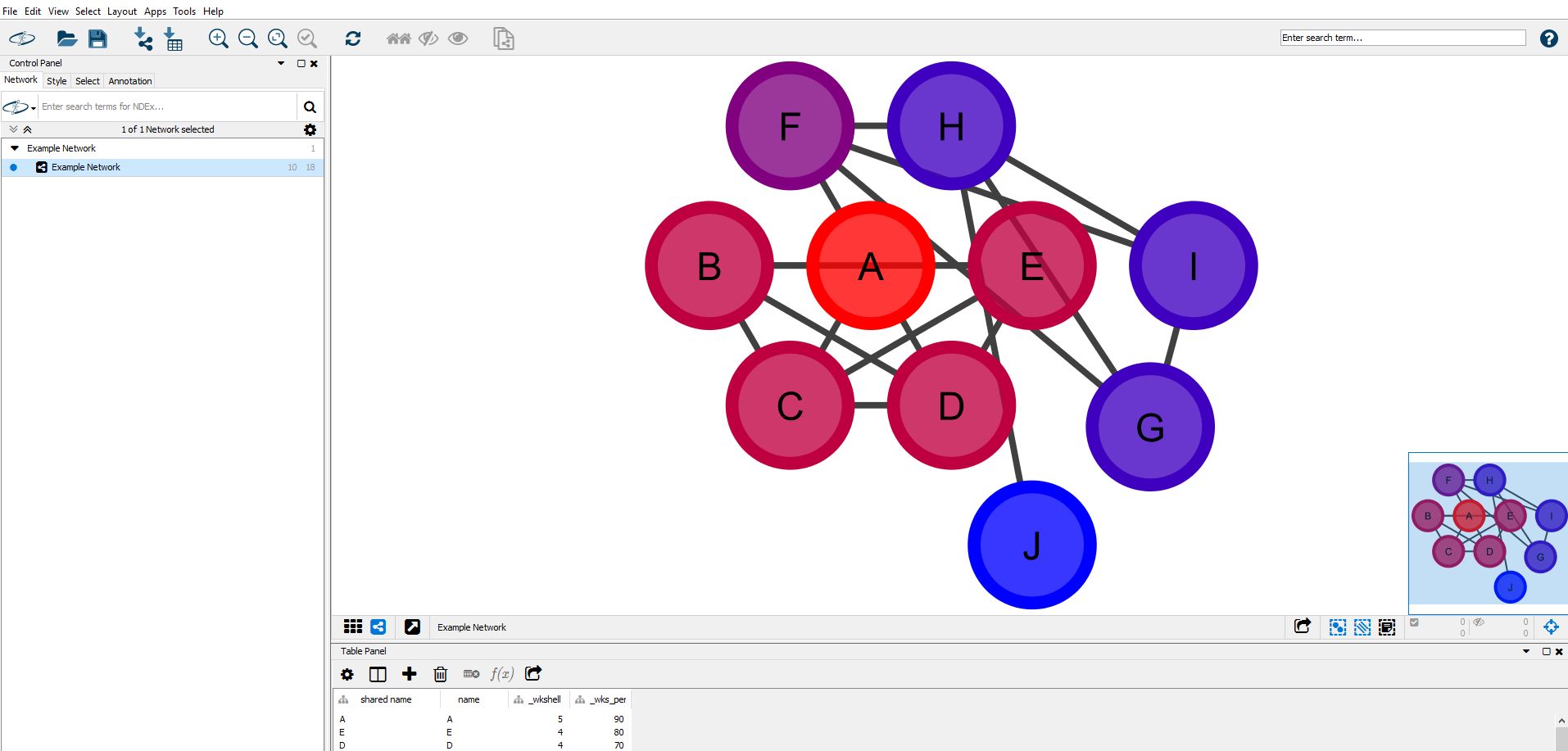The width and height of the screenshot is (1568, 751).
Task: Show all nodes and edges eye icon
Action: pyautogui.click(x=458, y=38)
